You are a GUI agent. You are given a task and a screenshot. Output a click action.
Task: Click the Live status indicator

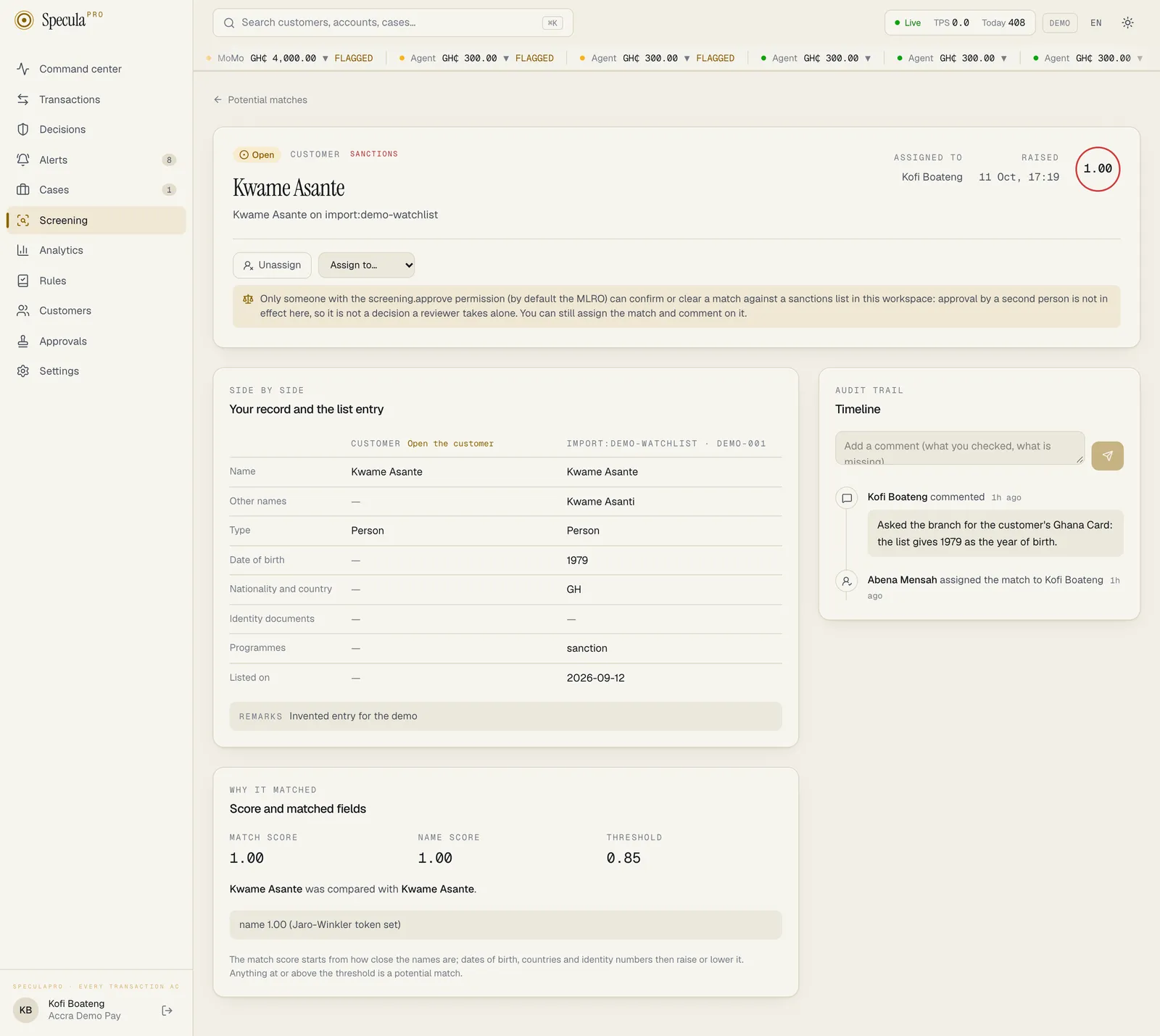(x=908, y=22)
